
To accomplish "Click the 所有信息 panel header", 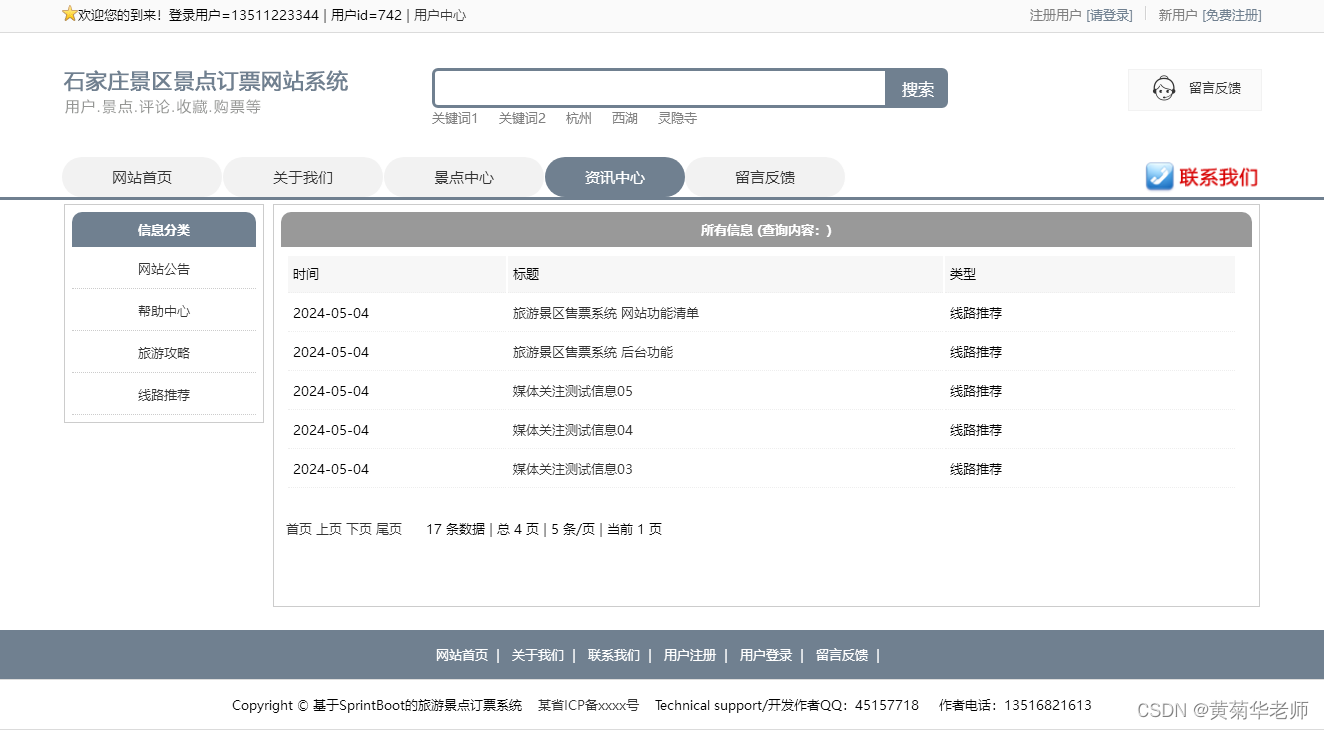I will point(766,230).
